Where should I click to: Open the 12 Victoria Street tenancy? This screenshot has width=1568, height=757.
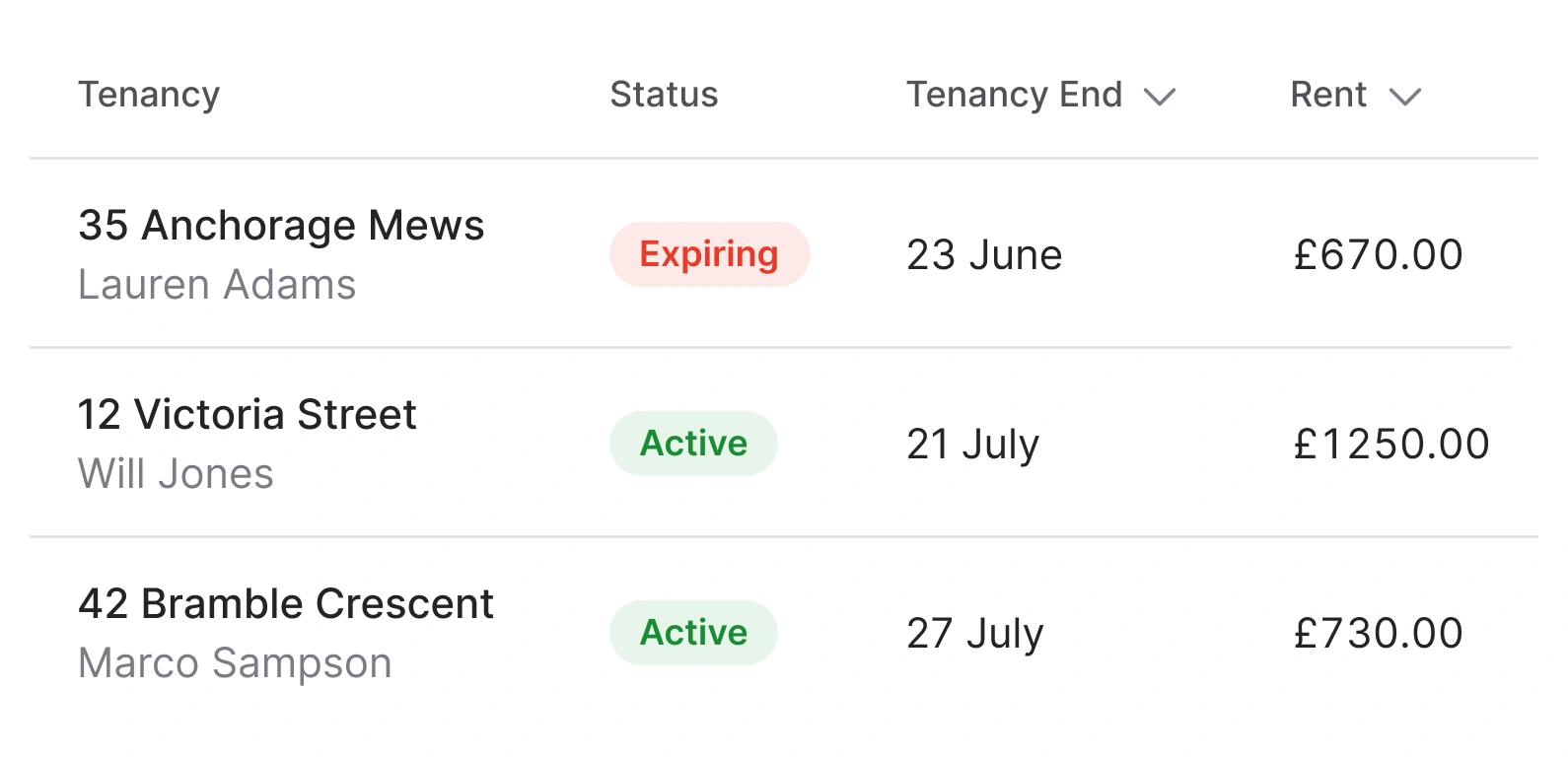click(x=248, y=415)
